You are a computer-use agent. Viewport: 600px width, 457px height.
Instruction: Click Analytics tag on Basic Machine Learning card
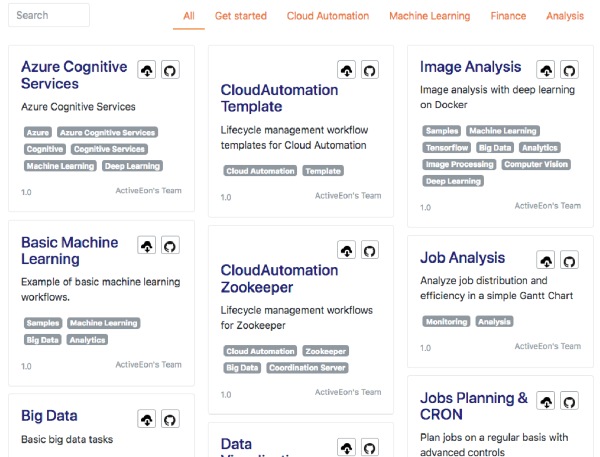[87, 340]
